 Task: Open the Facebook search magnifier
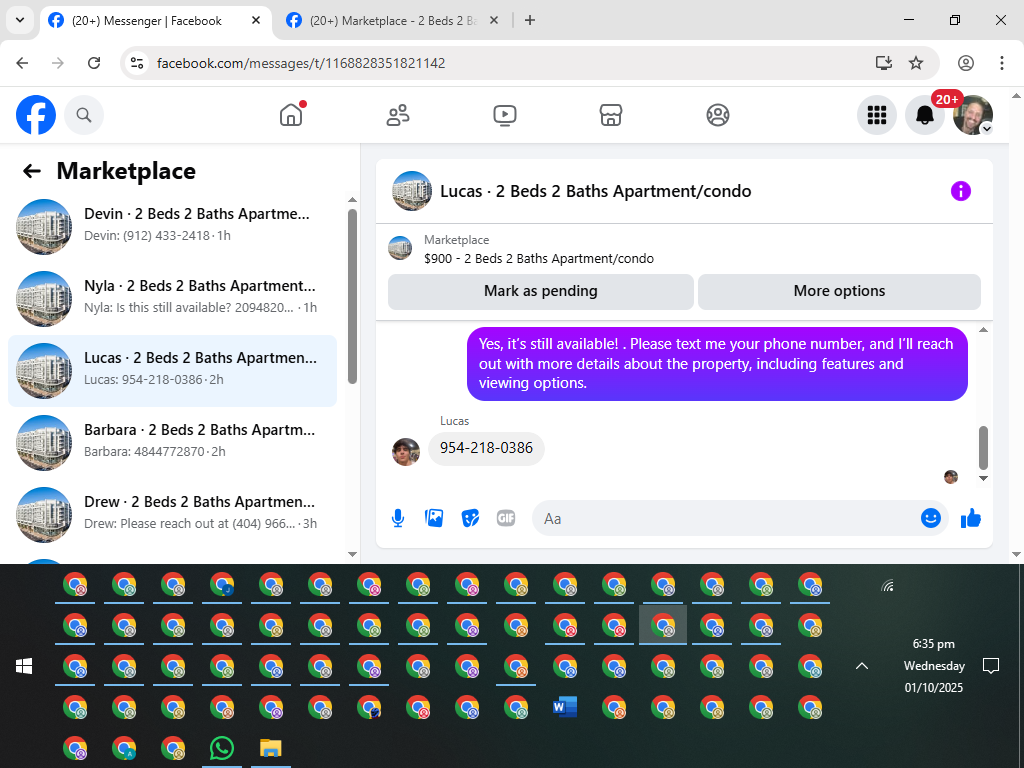tap(84, 116)
